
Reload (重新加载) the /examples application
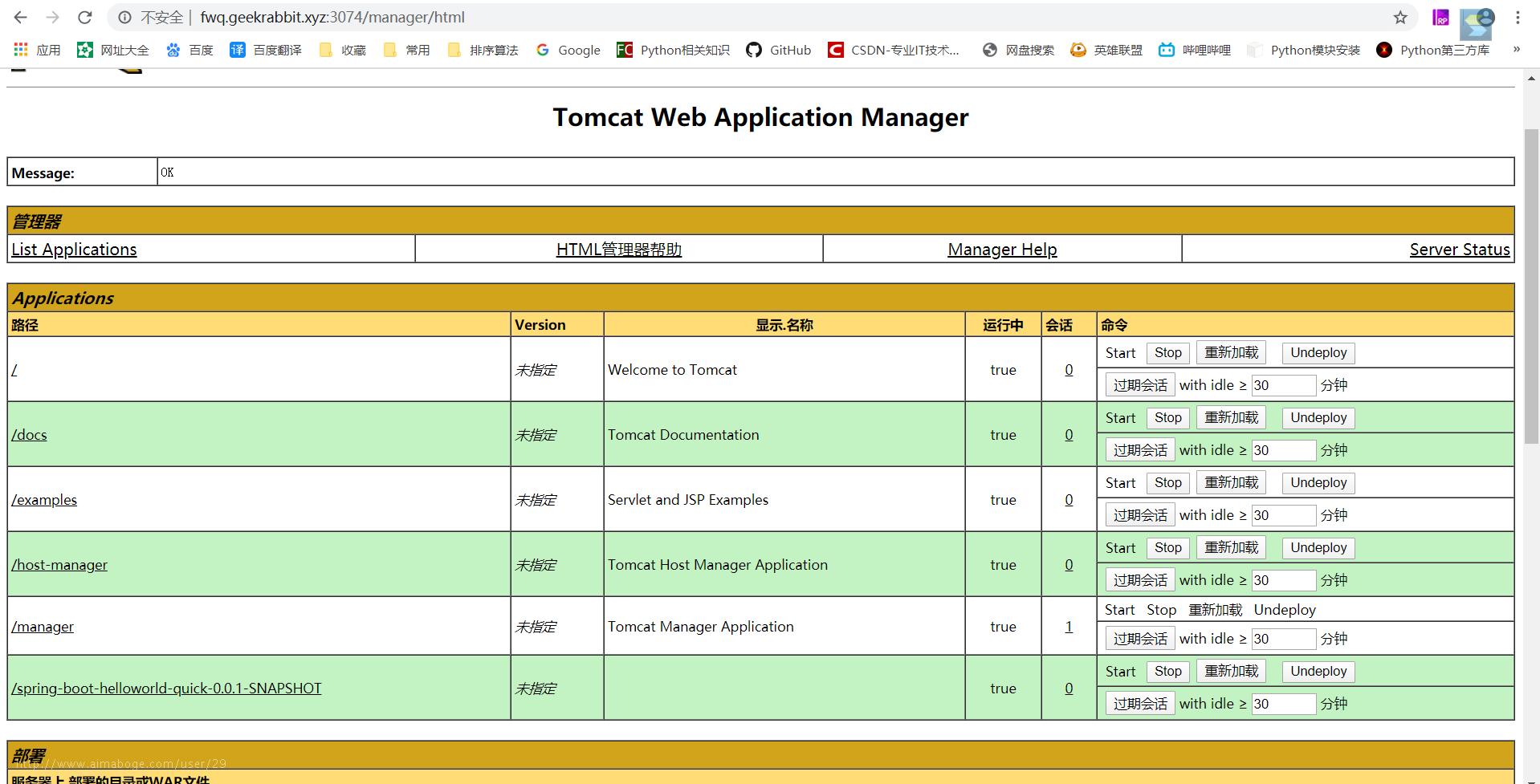[x=1231, y=483]
